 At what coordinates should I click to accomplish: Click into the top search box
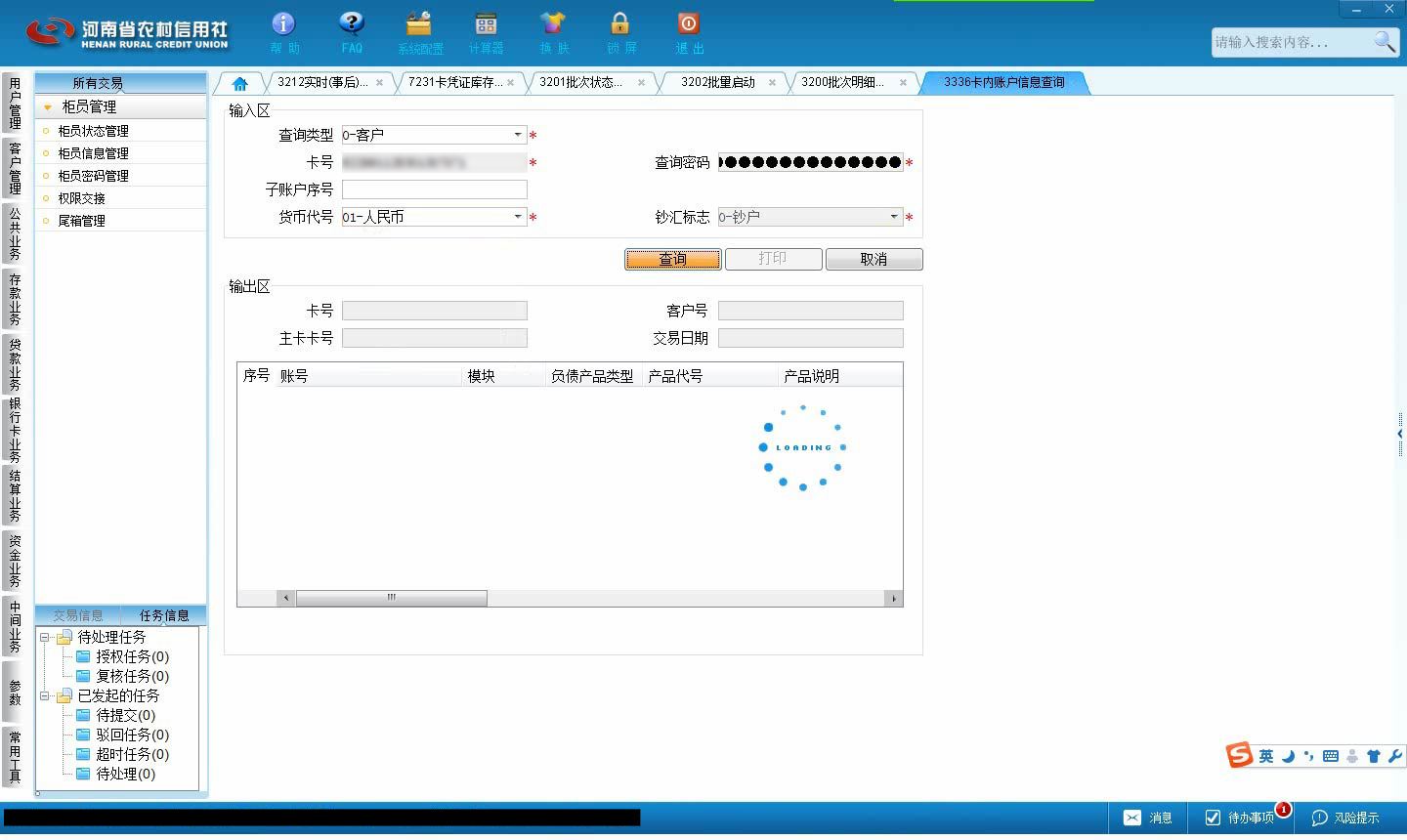pos(1292,42)
